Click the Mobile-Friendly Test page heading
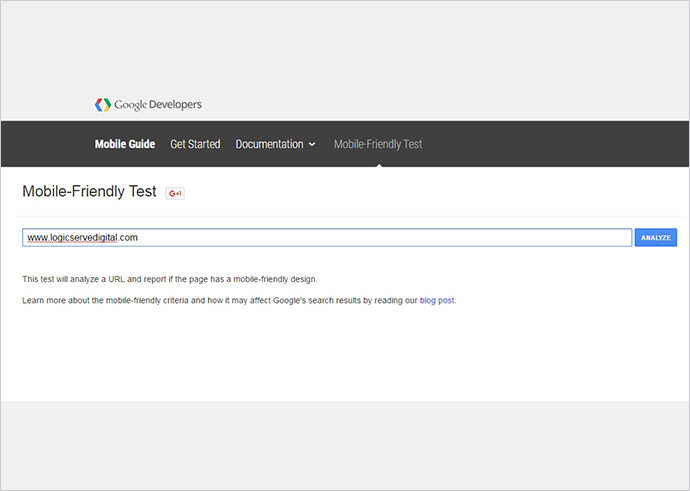 89,192
